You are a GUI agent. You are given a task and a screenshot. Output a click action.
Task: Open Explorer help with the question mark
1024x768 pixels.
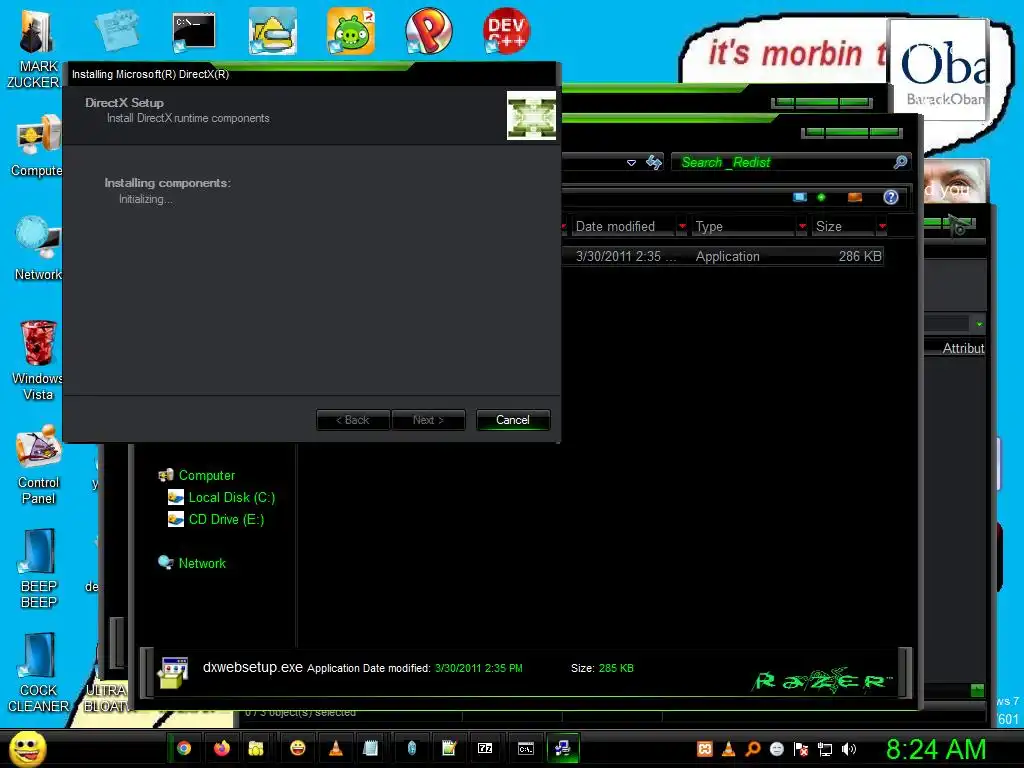(x=891, y=197)
